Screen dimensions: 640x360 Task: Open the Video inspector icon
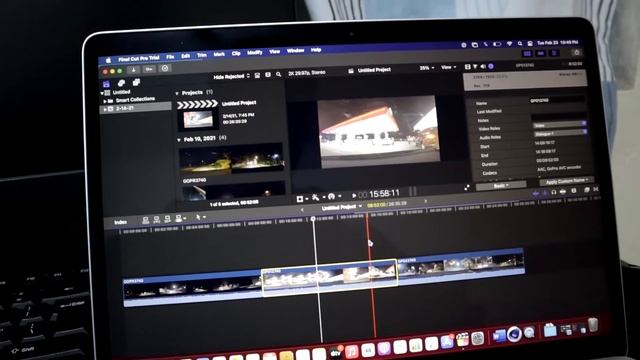click(x=468, y=67)
